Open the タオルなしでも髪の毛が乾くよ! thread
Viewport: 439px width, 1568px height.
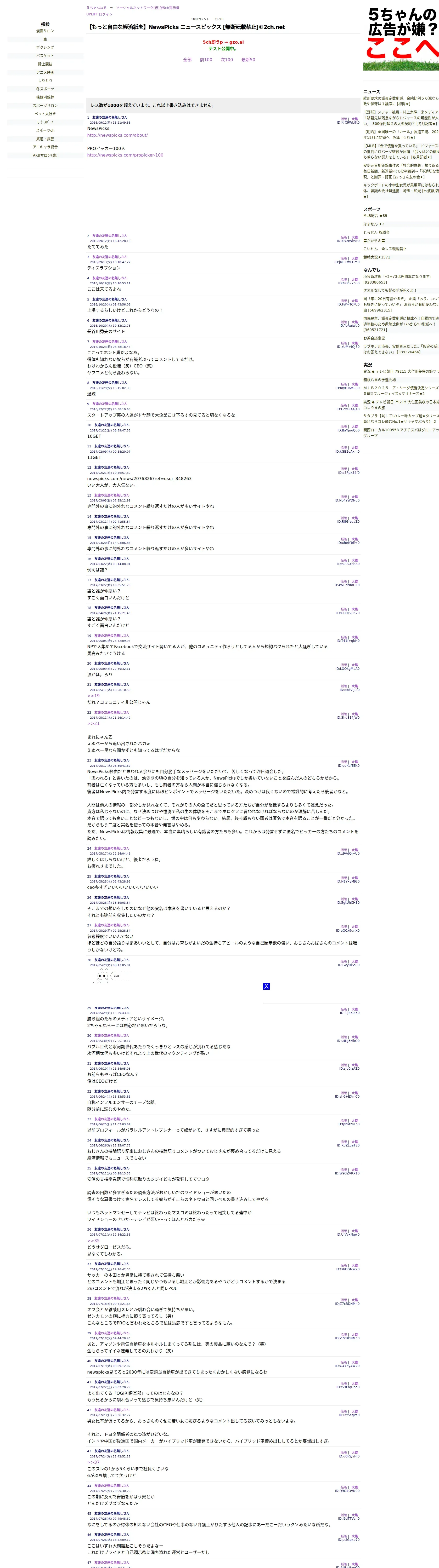[390, 290]
